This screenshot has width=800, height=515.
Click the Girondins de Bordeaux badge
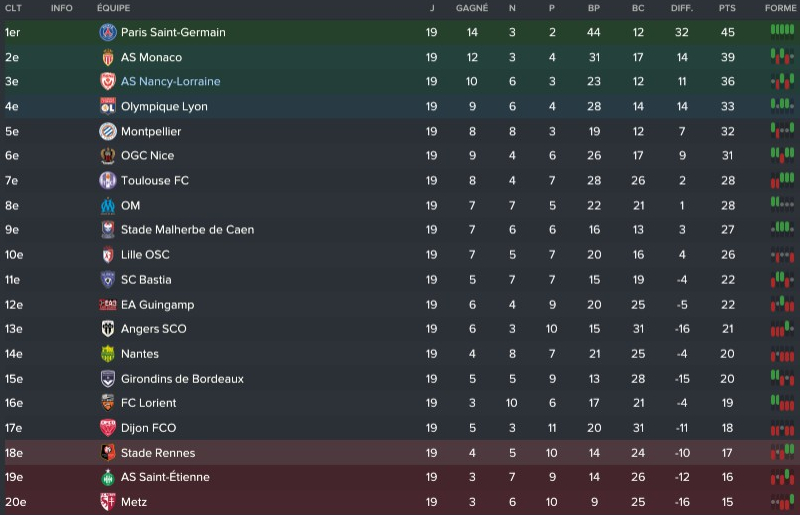click(108, 378)
